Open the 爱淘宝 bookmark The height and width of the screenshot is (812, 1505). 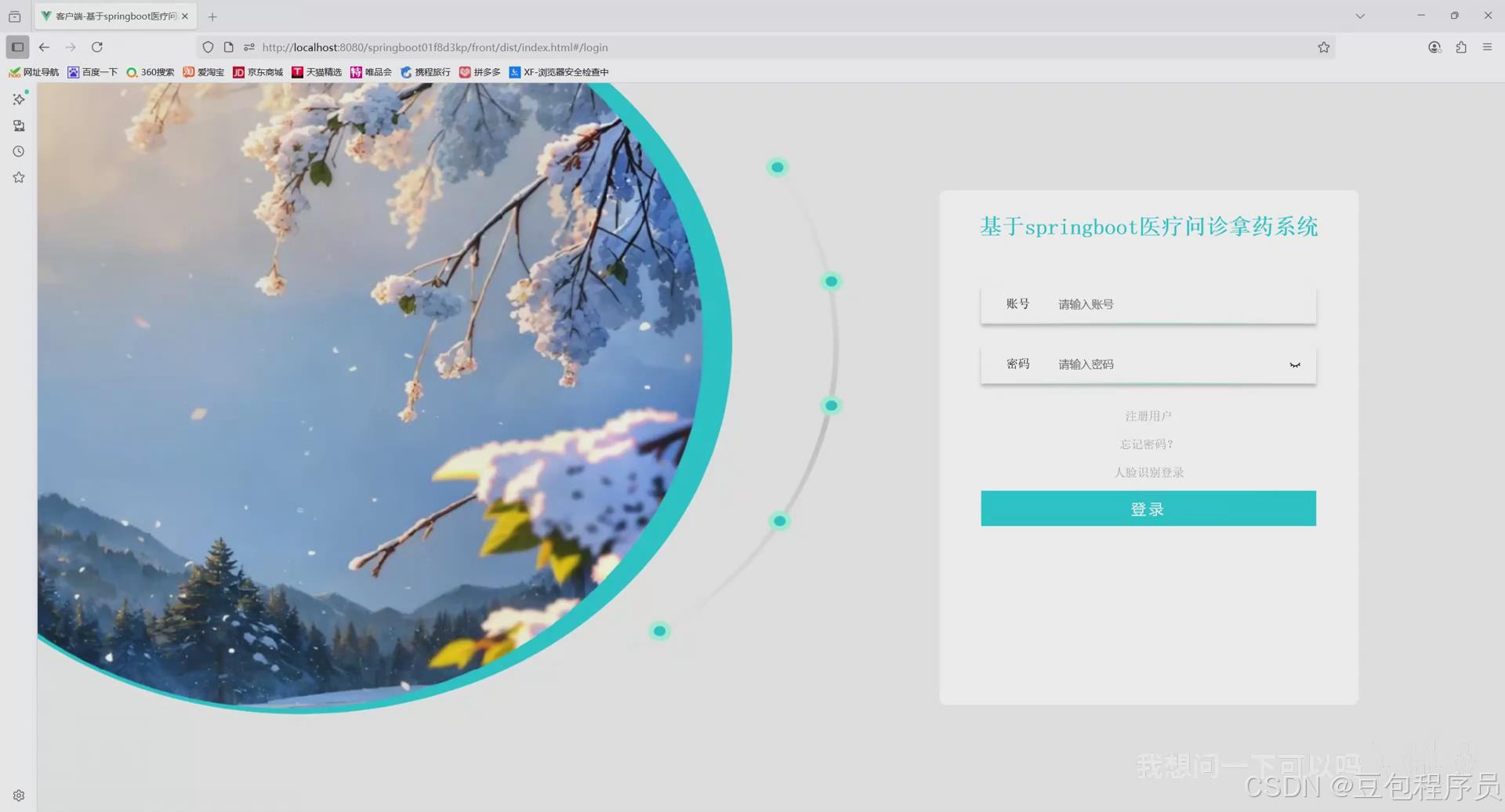pyautogui.click(x=203, y=72)
